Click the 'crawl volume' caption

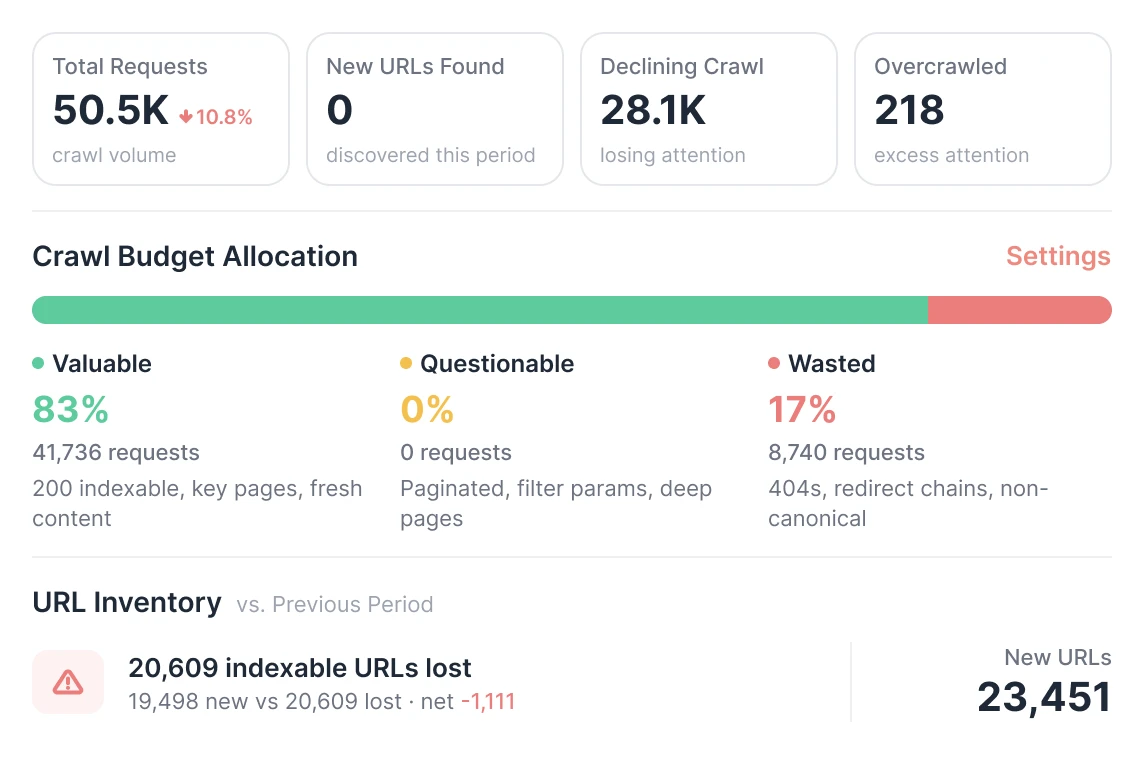[x=114, y=155]
